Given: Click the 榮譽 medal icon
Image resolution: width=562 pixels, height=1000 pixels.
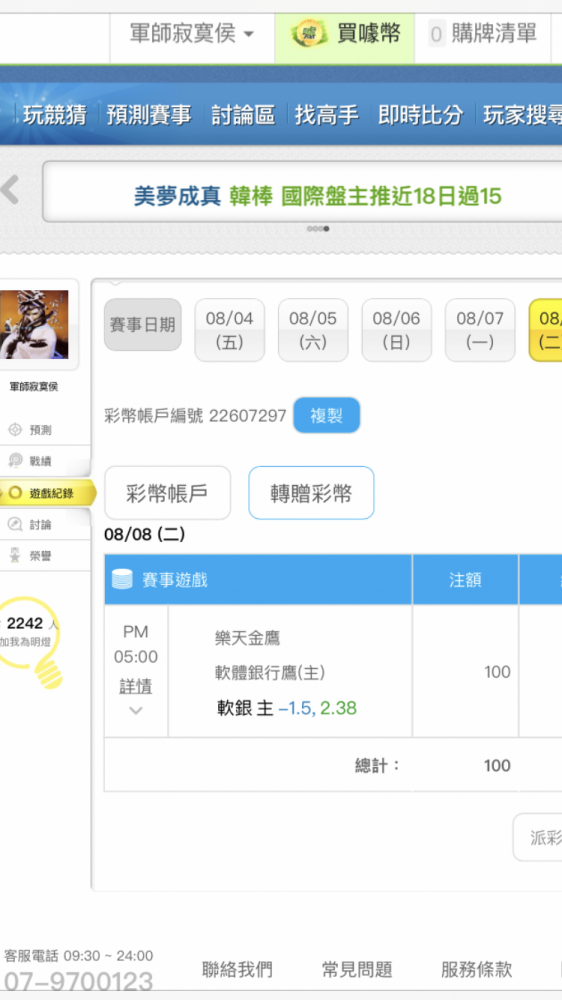Looking at the screenshot, I should [15, 555].
